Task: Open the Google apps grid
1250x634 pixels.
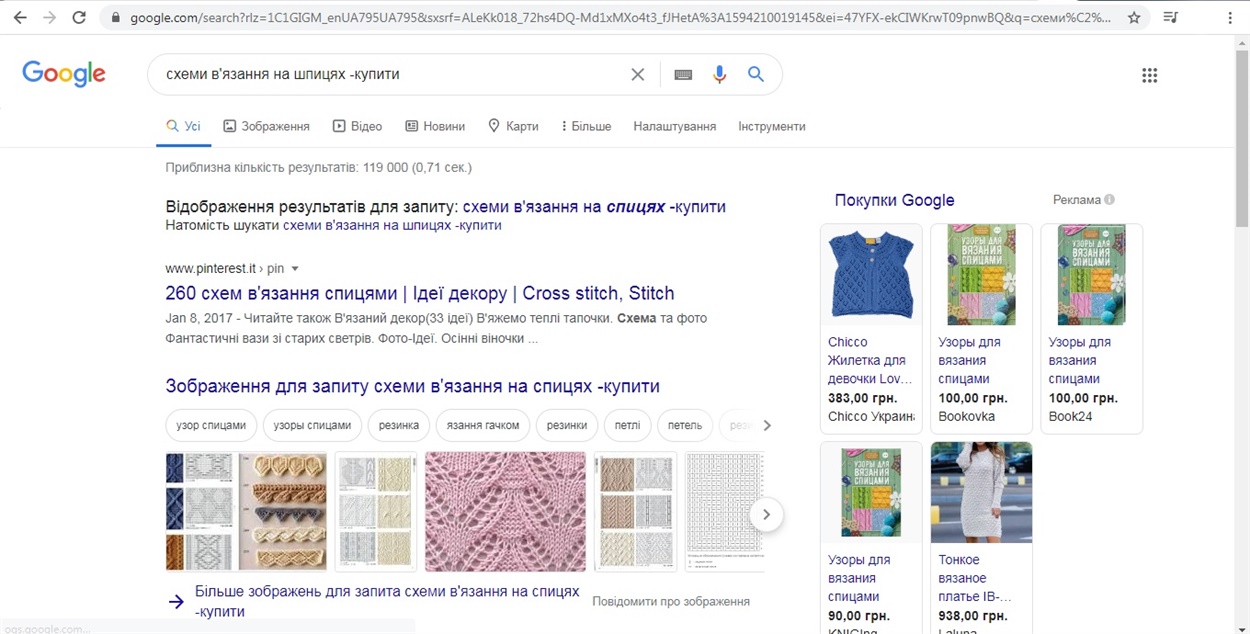Action: [x=1149, y=75]
